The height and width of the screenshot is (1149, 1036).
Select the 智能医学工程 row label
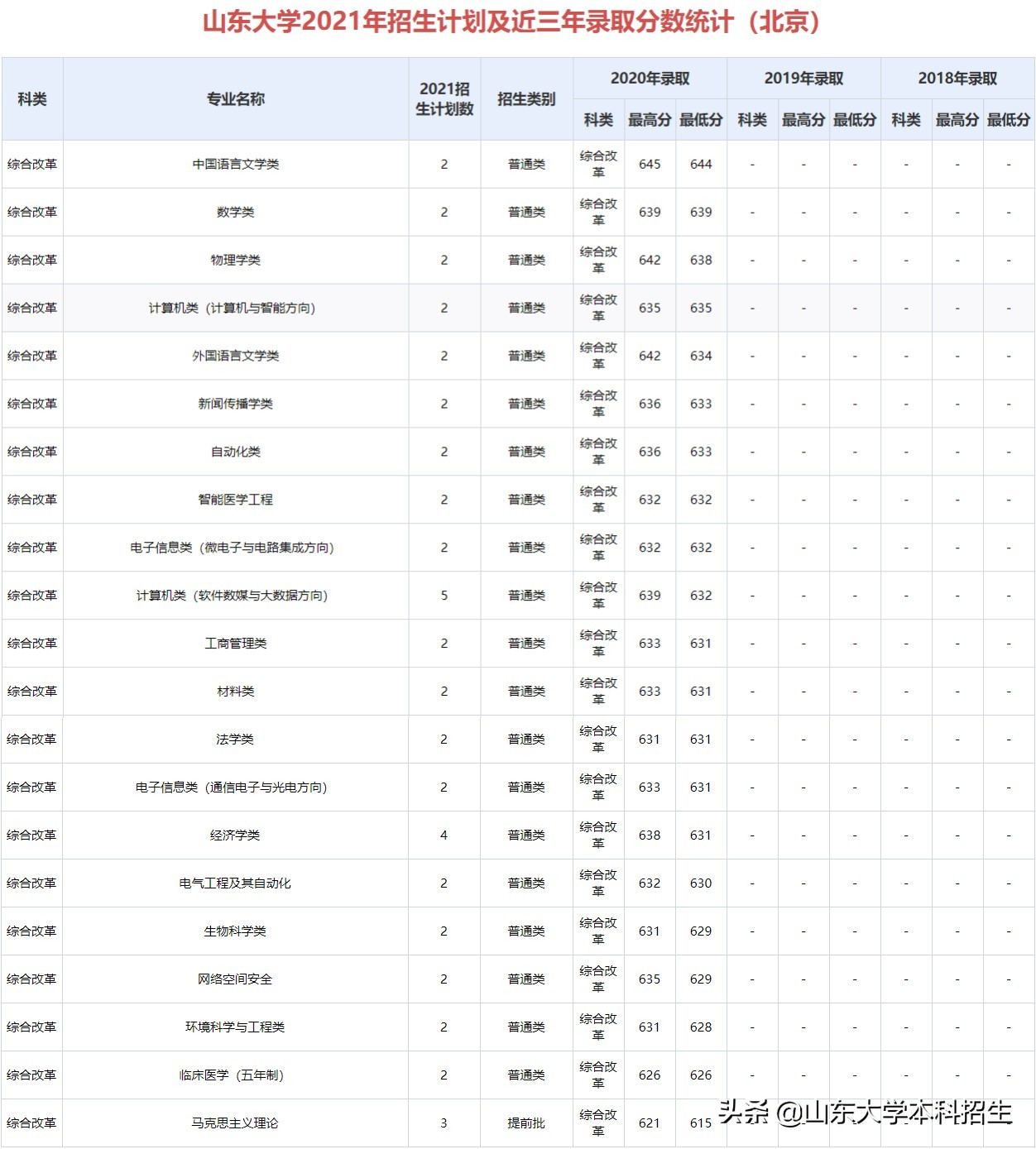point(234,499)
